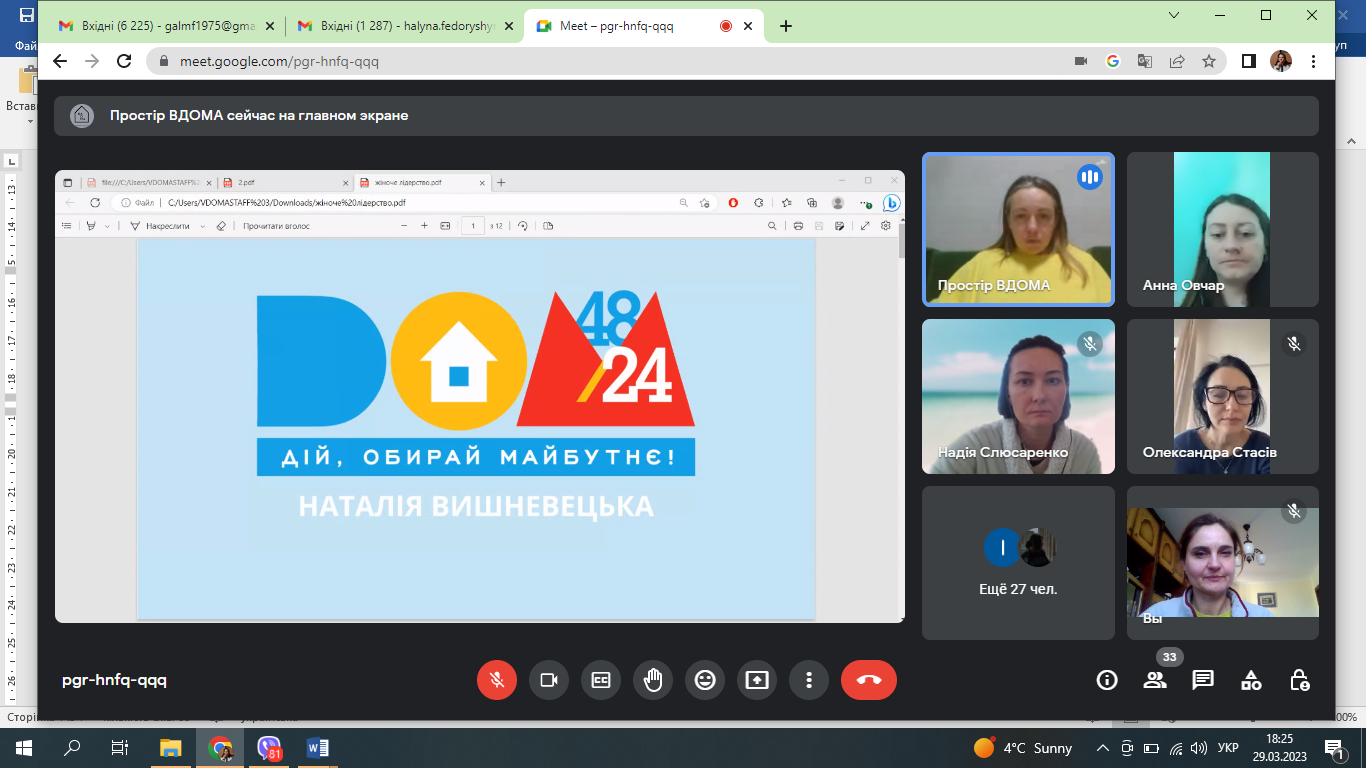Open Viber from the Windows taskbar
This screenshot has height=768, width=1366.
pyautogui.click(x=270, y=748)
